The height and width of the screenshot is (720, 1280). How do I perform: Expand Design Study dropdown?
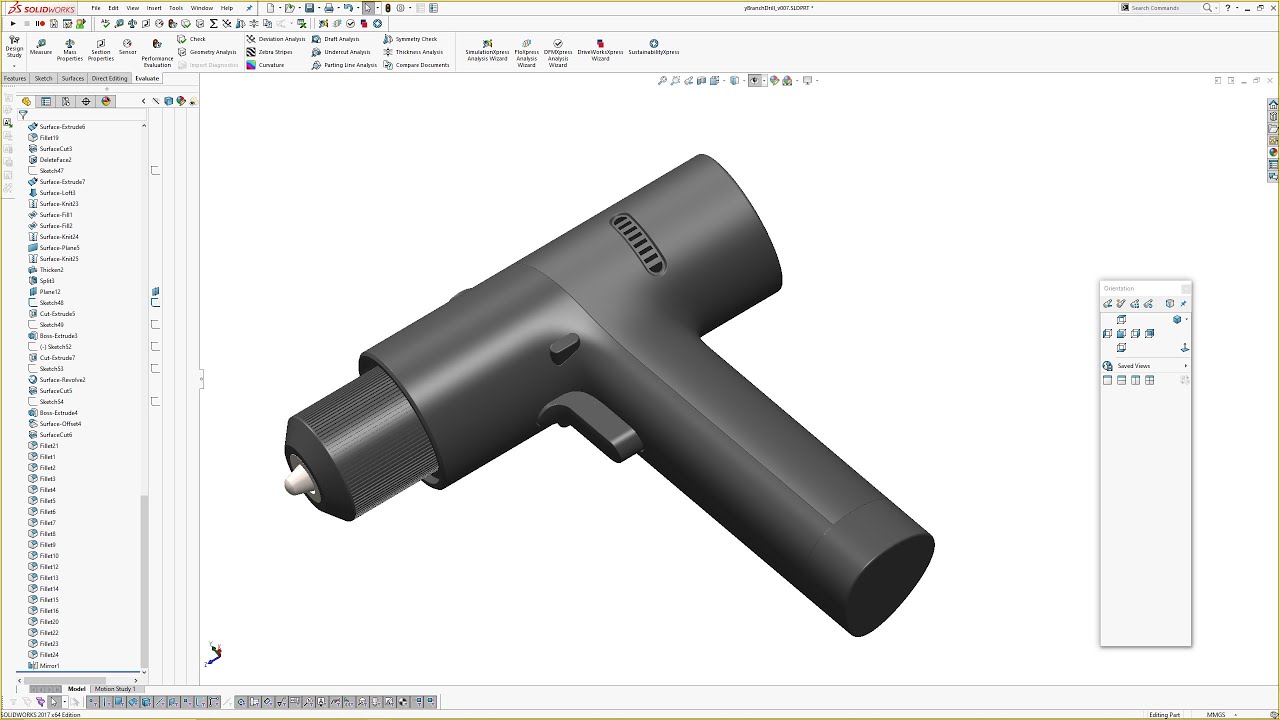click(14, 66)
